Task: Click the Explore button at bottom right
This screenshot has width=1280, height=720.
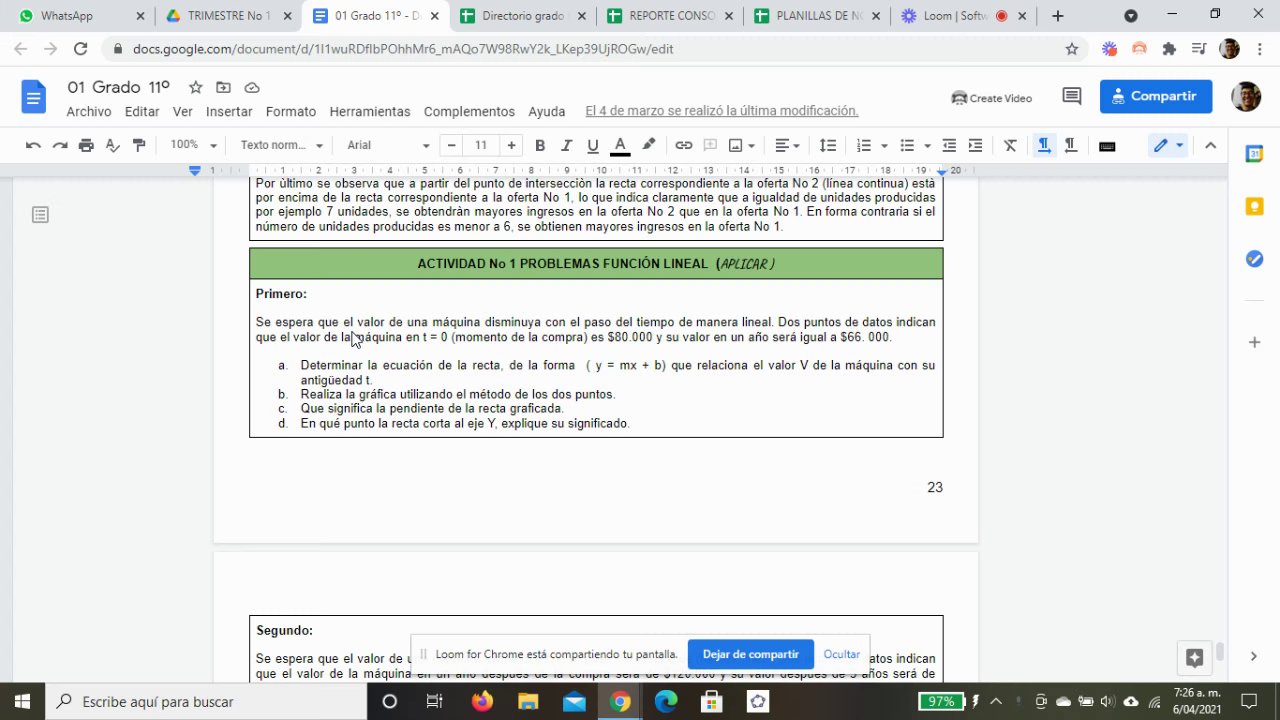Action: point(1194,657)
